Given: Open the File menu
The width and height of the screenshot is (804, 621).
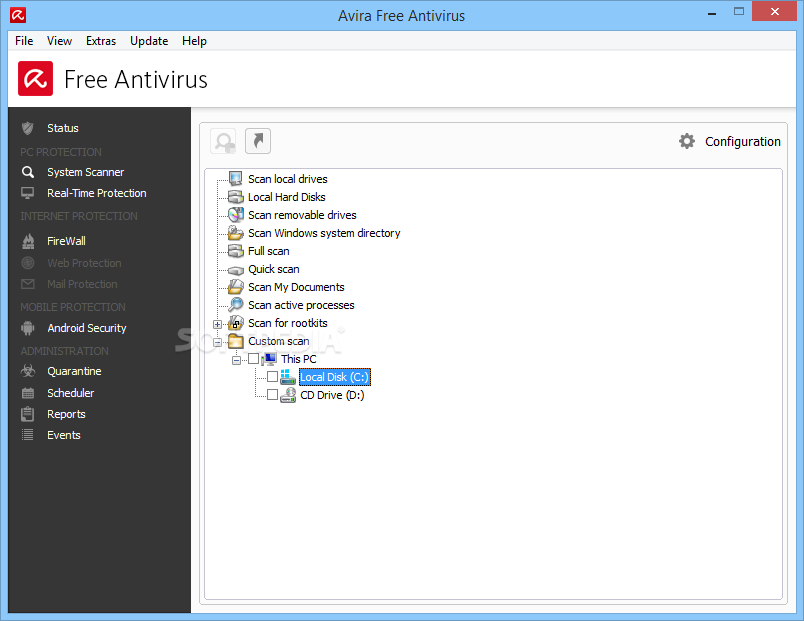Looking at the screenshot, I should [24, 41].
